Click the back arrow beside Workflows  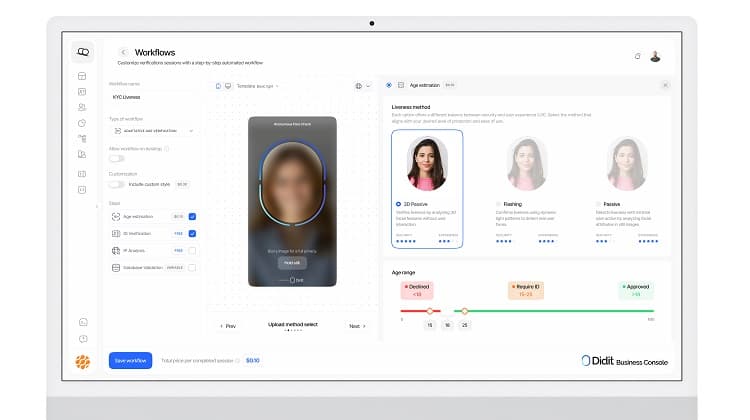(123, 52)
